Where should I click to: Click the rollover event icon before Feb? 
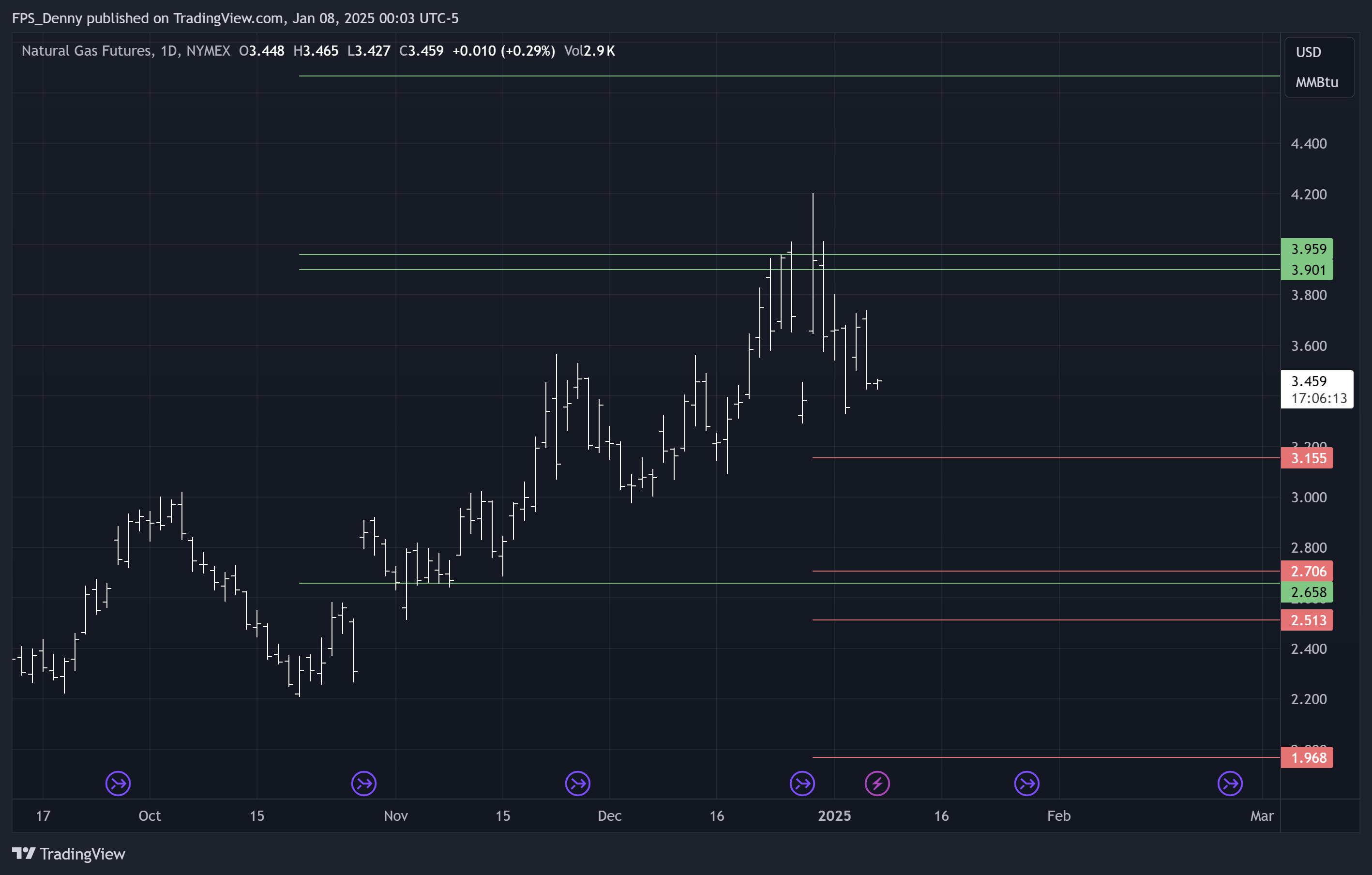[1027, 784]
